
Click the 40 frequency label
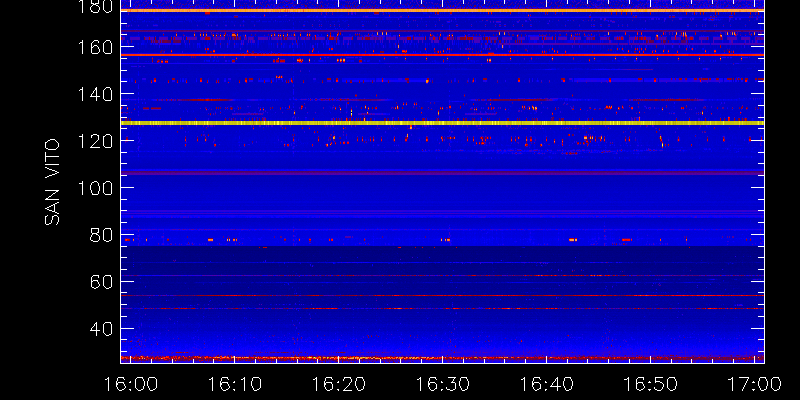[101, 329]
